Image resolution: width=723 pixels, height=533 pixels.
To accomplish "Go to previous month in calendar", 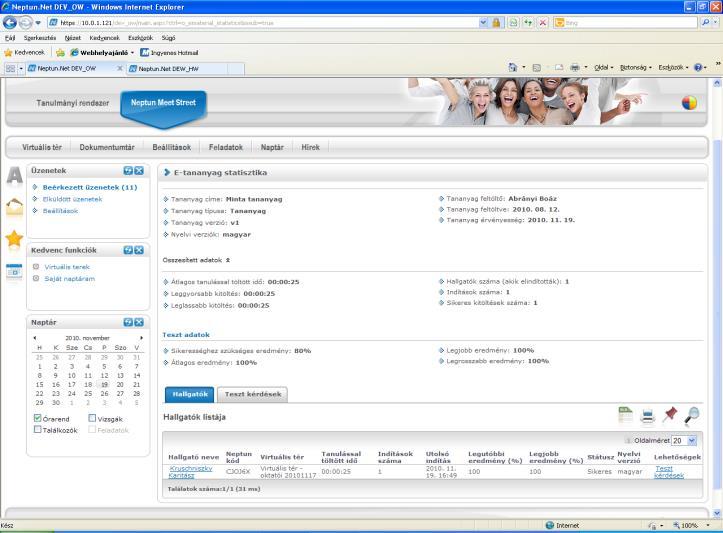I will (x=35, y=338).
